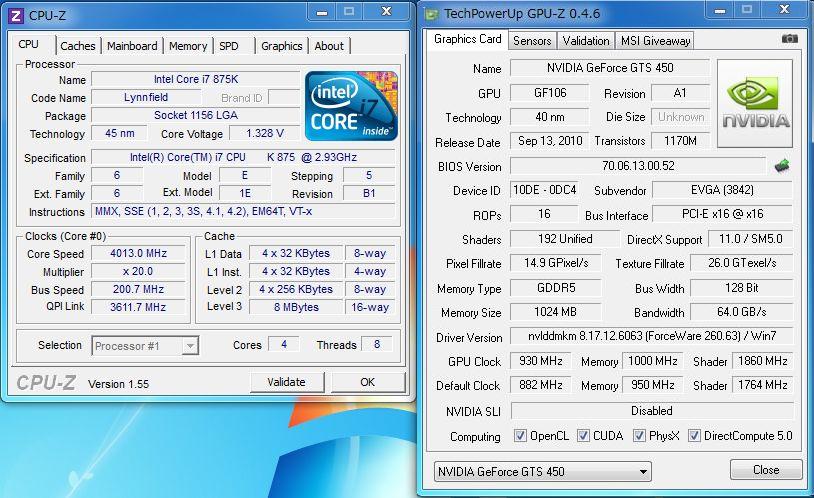
Task: Click the Bandwidth value 64.0 GB/s
Action: [x=741, y=312]
